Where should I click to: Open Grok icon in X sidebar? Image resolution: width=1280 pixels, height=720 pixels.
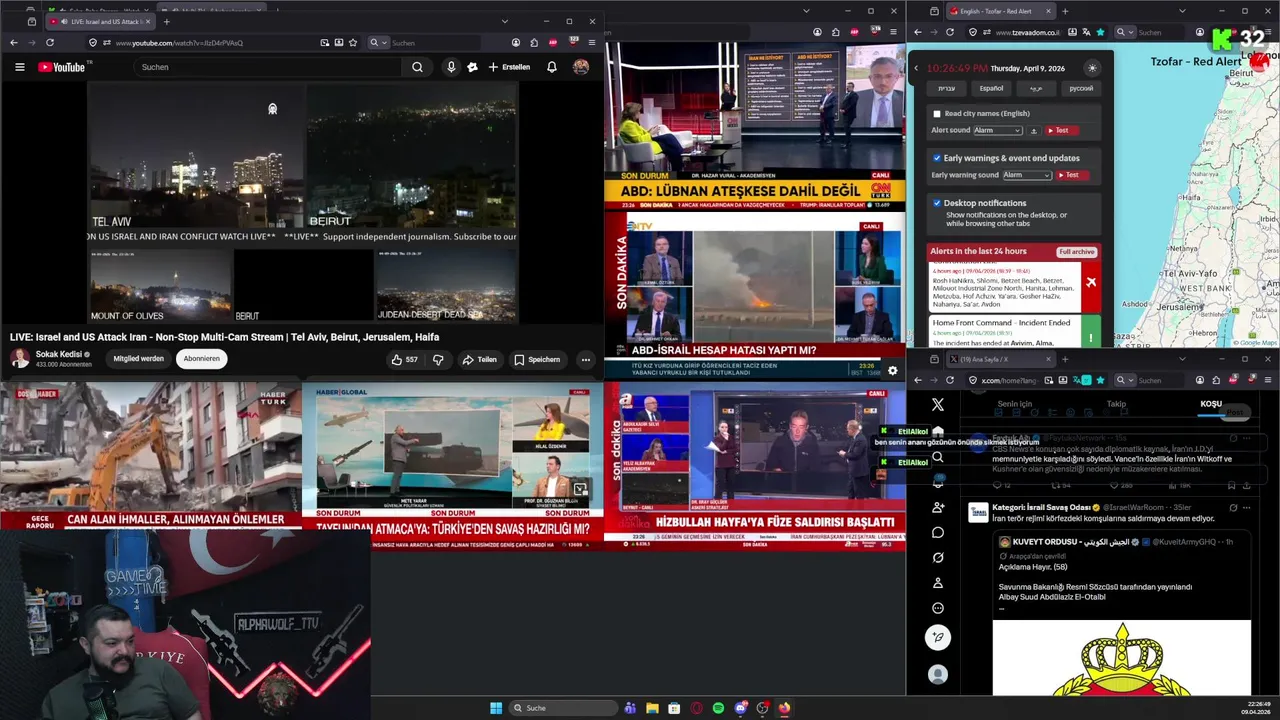point(937,557)
